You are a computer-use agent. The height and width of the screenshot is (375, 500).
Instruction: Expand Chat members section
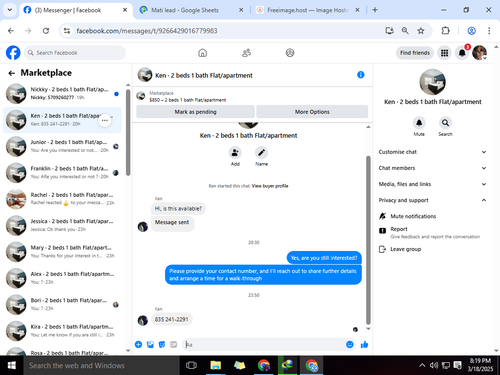pos(432,168)
